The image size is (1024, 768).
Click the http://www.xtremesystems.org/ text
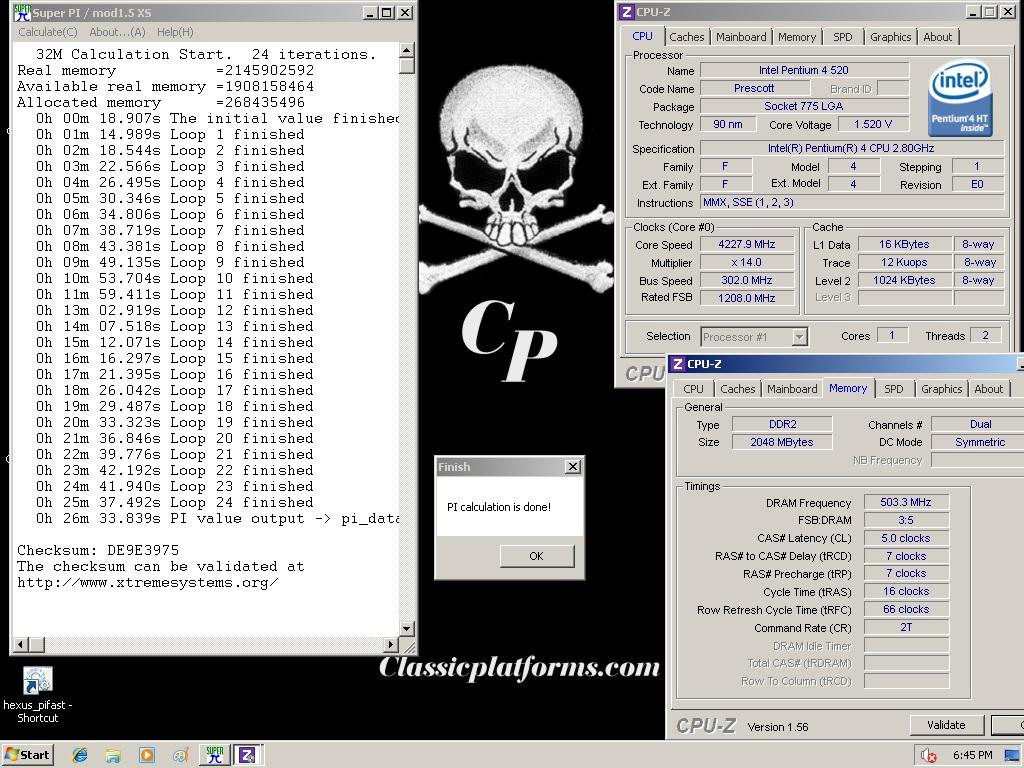148,582
